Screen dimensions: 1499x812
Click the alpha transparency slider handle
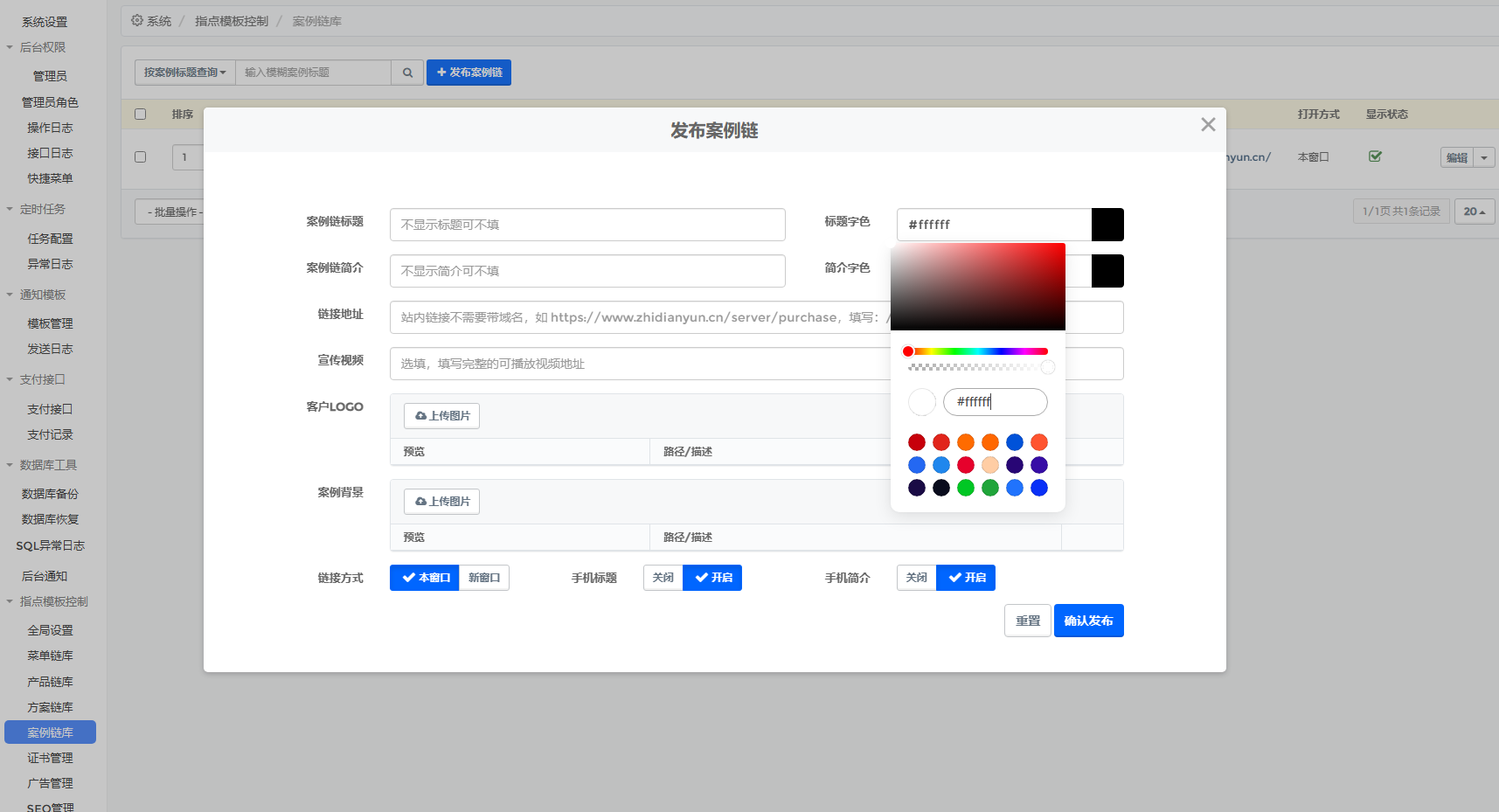[x=1048, y=367]
